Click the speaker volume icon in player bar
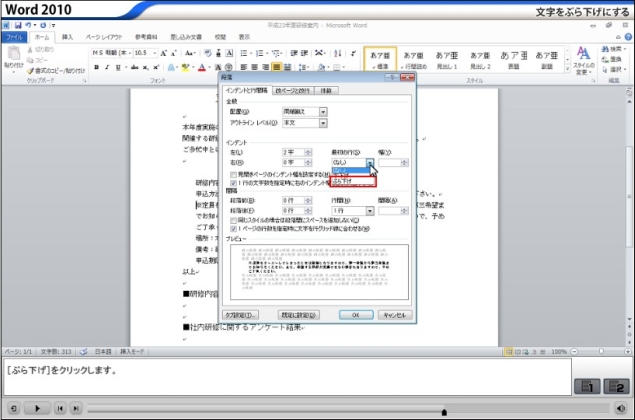 (x=620, y=408)
